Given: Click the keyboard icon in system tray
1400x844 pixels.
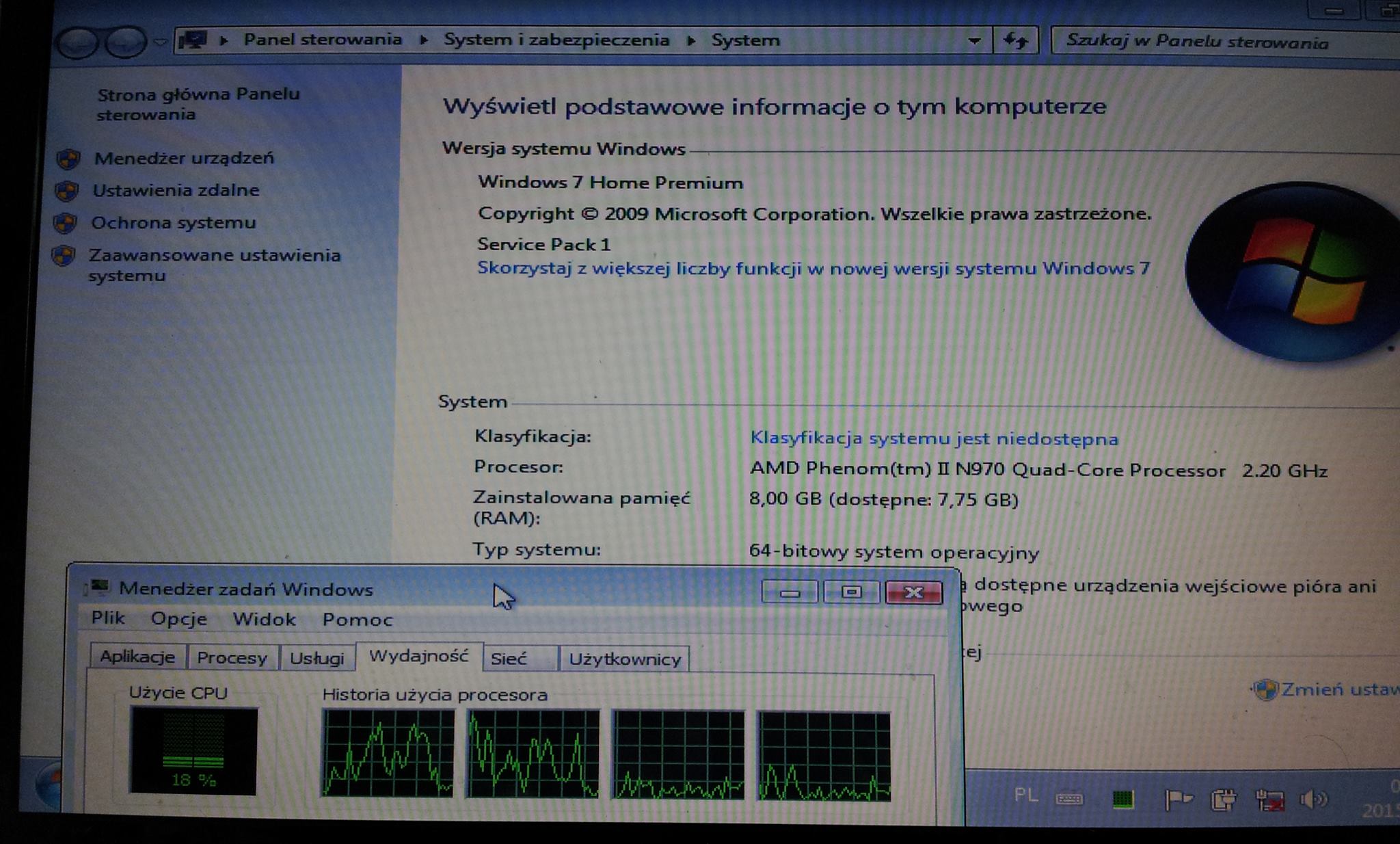Looking at the screenshot, I should pyautogui.click(x=1069, y=799).
